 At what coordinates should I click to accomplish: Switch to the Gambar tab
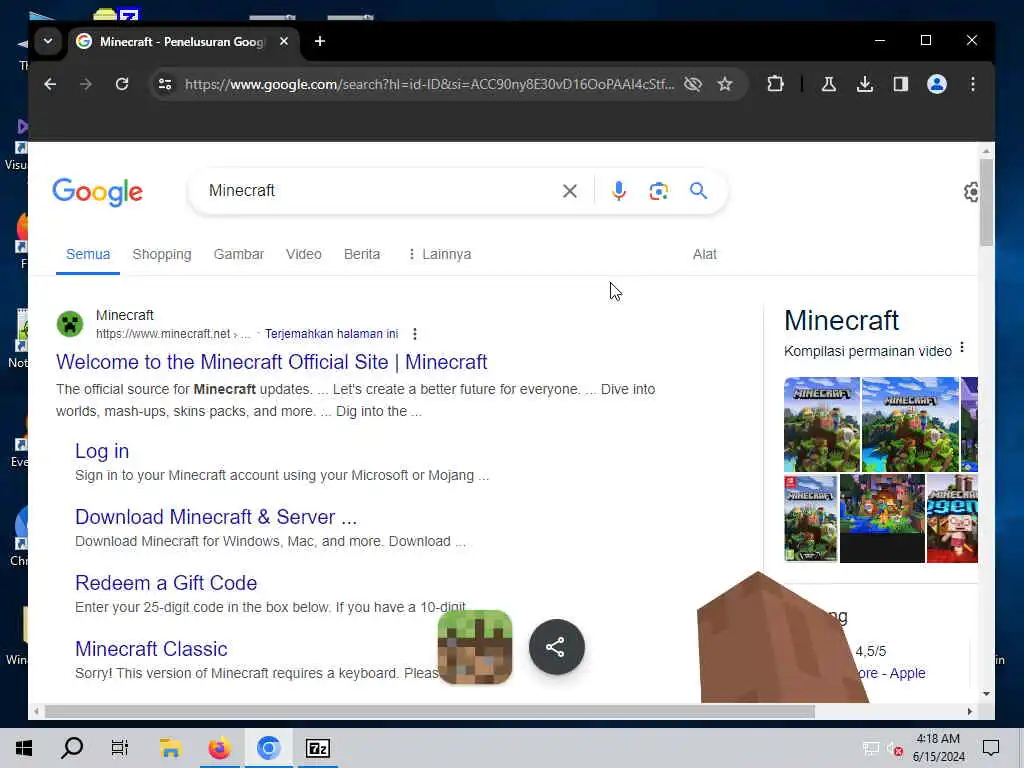pyautogui.click(x=238, y=254)
